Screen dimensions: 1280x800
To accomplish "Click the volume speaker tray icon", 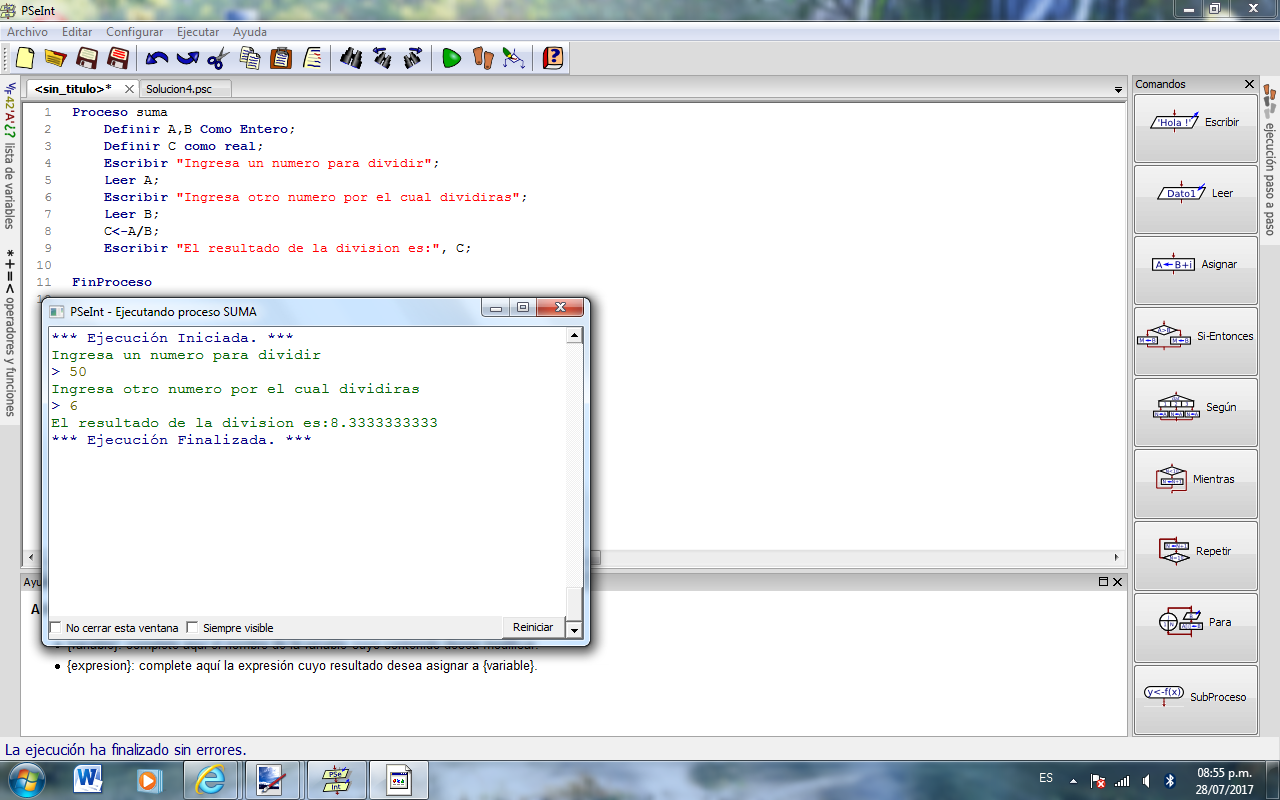I will coord(1145,780).
